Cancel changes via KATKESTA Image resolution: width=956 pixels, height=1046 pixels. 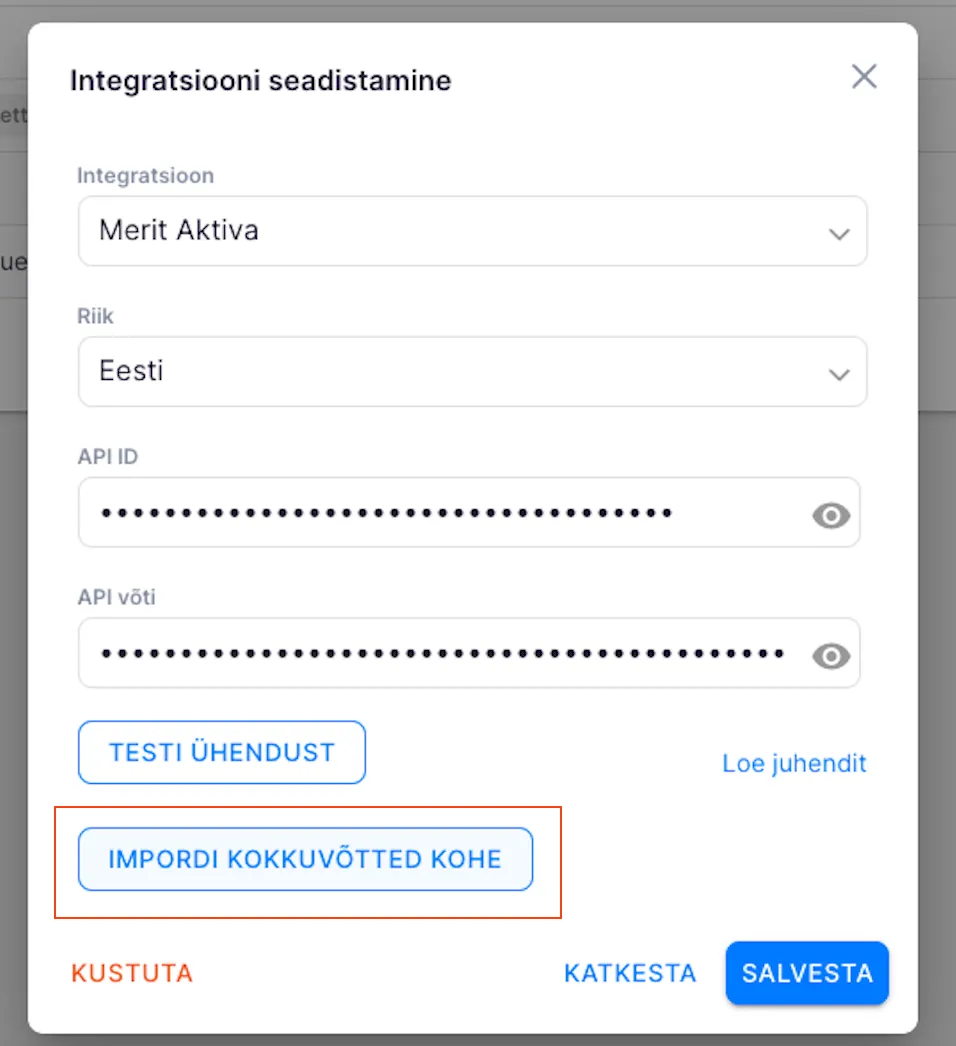[x=629, y=973]
